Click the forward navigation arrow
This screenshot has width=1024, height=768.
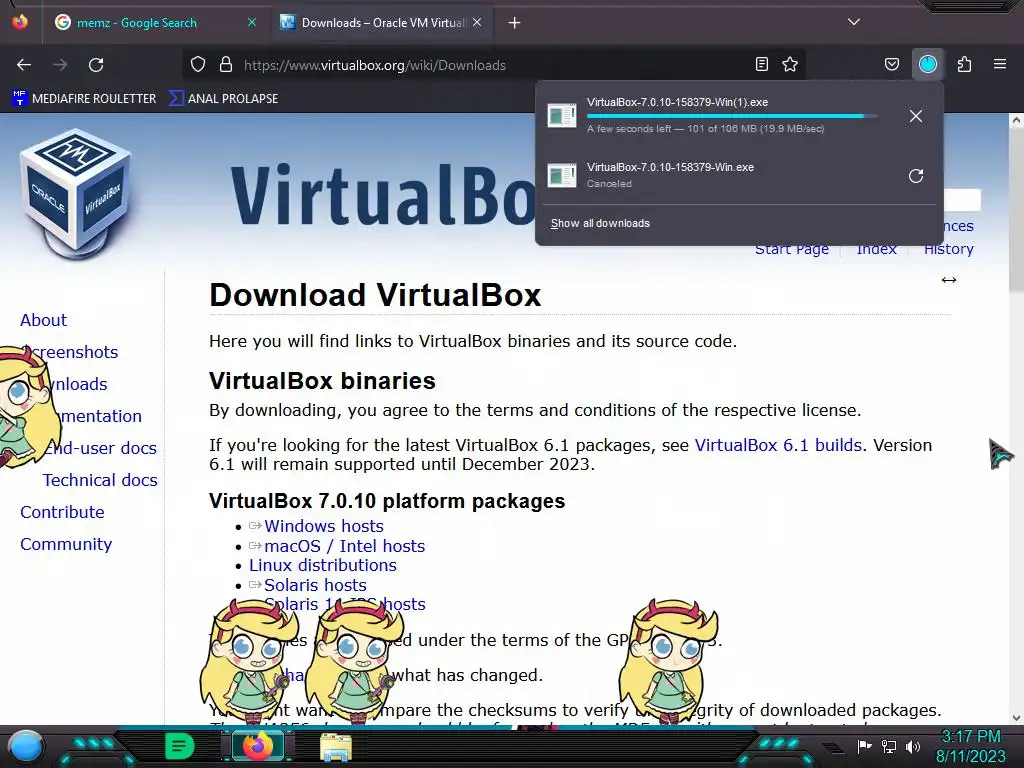[60, 65]
